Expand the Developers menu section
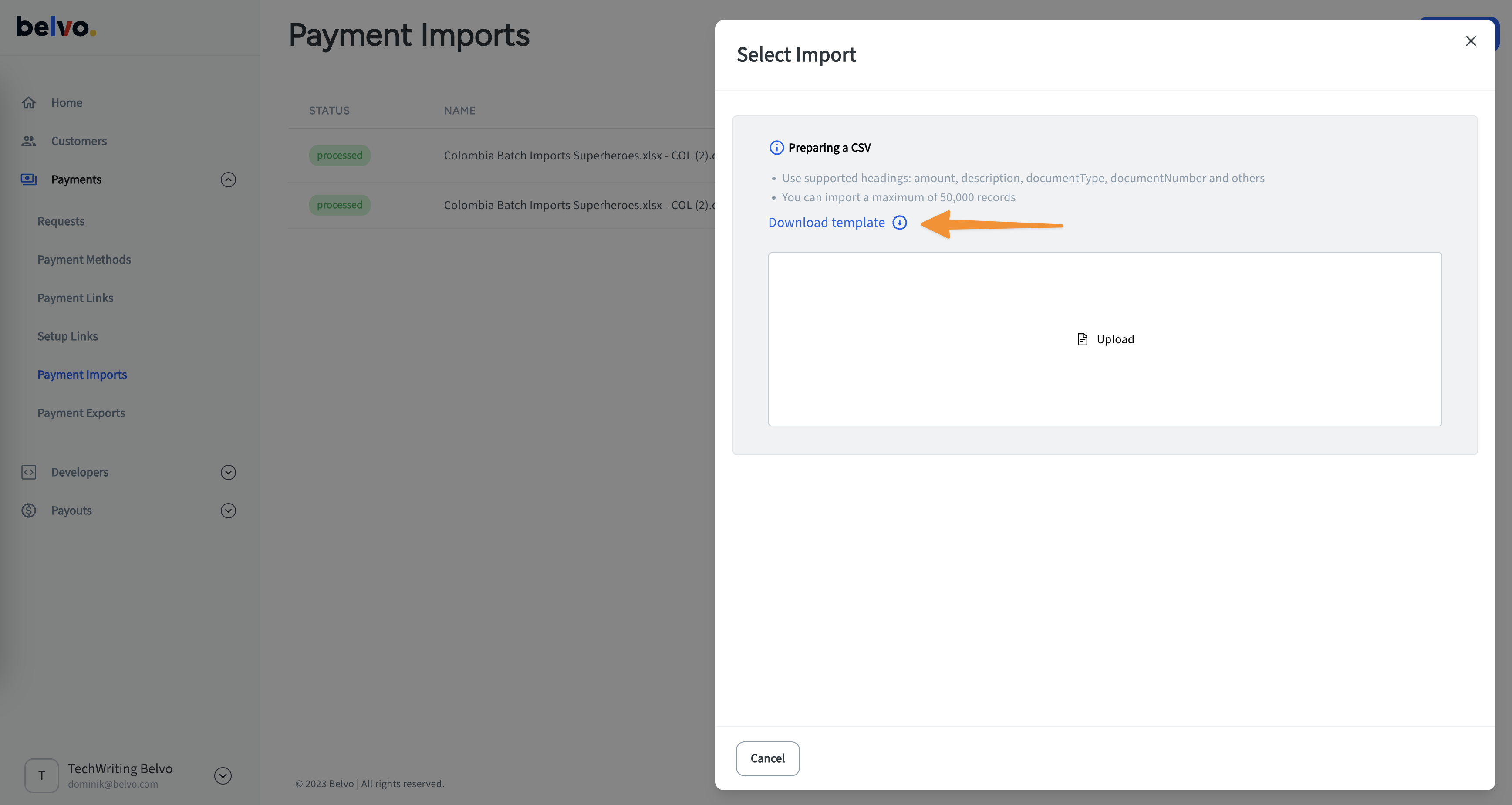1512x805 pixels. [228, 472]
